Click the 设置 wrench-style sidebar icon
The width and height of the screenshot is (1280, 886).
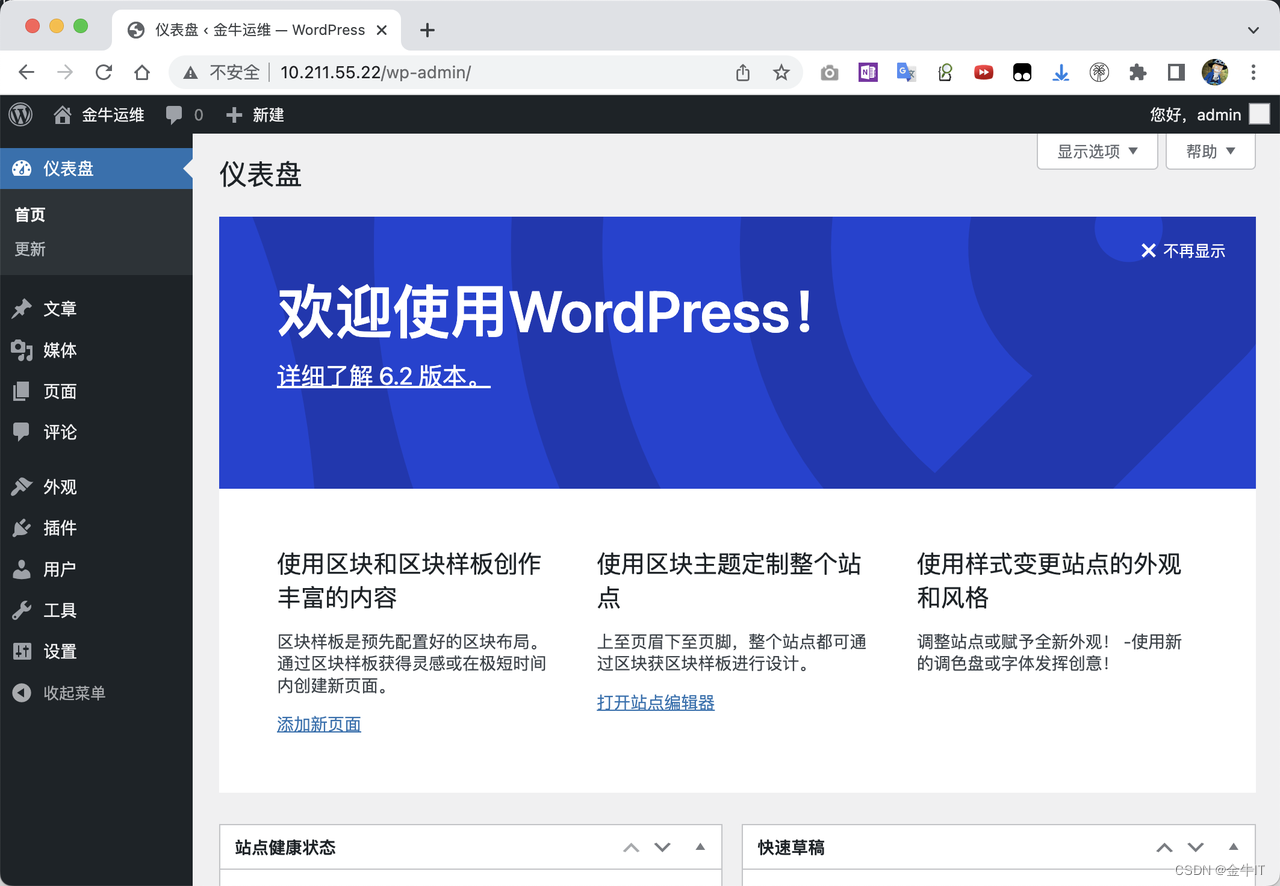(x=22, y=651)
